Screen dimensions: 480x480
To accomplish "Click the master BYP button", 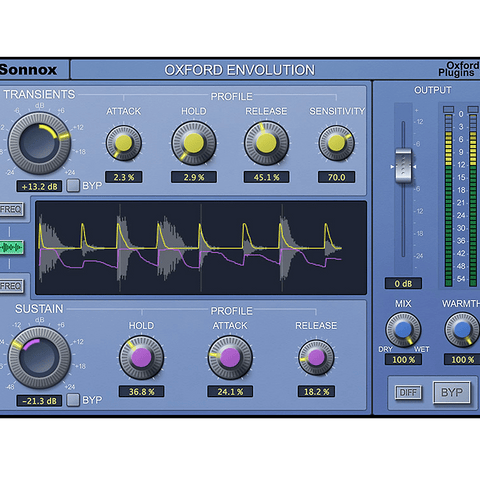I will [x=452, y=392].
